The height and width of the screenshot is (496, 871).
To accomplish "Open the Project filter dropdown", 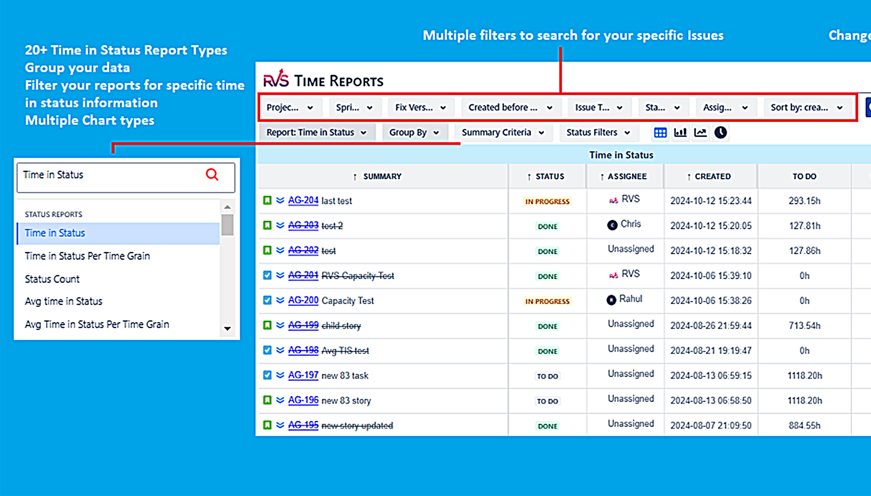I will (x=290, y=108).
